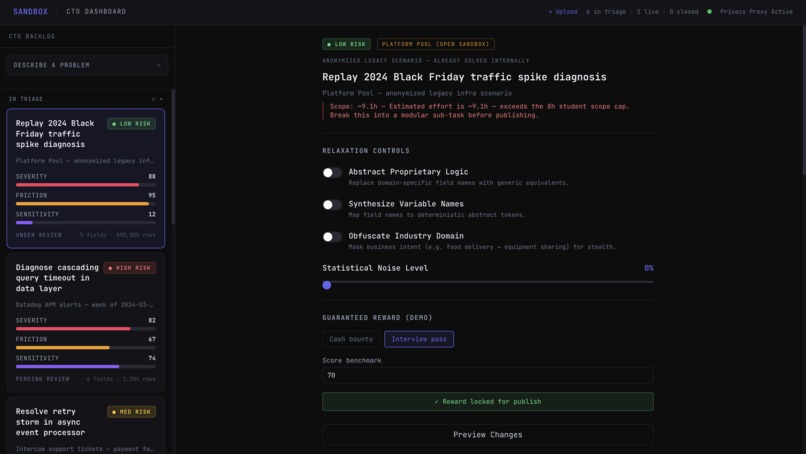Click the main page scrollbar on the right edge
This screenshot has height=454, width=806.
click(803, 100)
